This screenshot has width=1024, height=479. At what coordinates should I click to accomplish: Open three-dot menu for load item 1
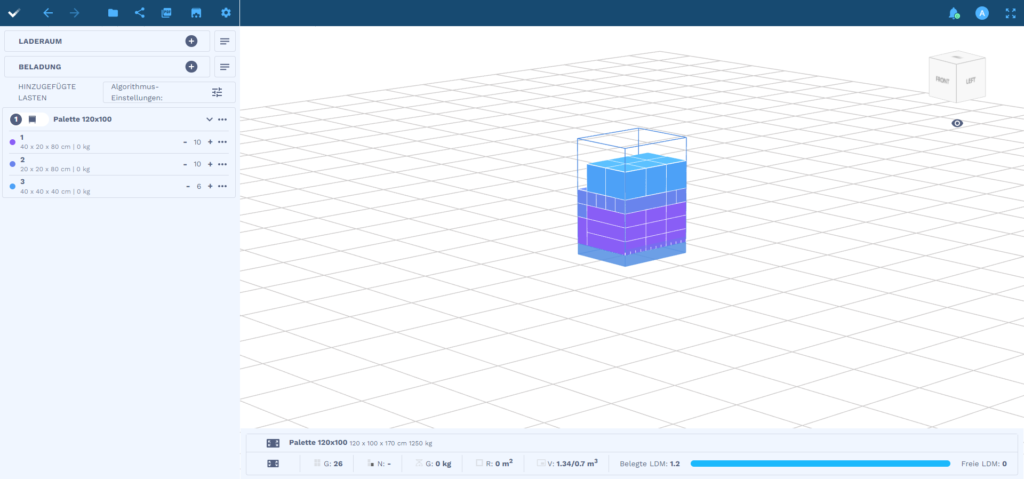222,142
